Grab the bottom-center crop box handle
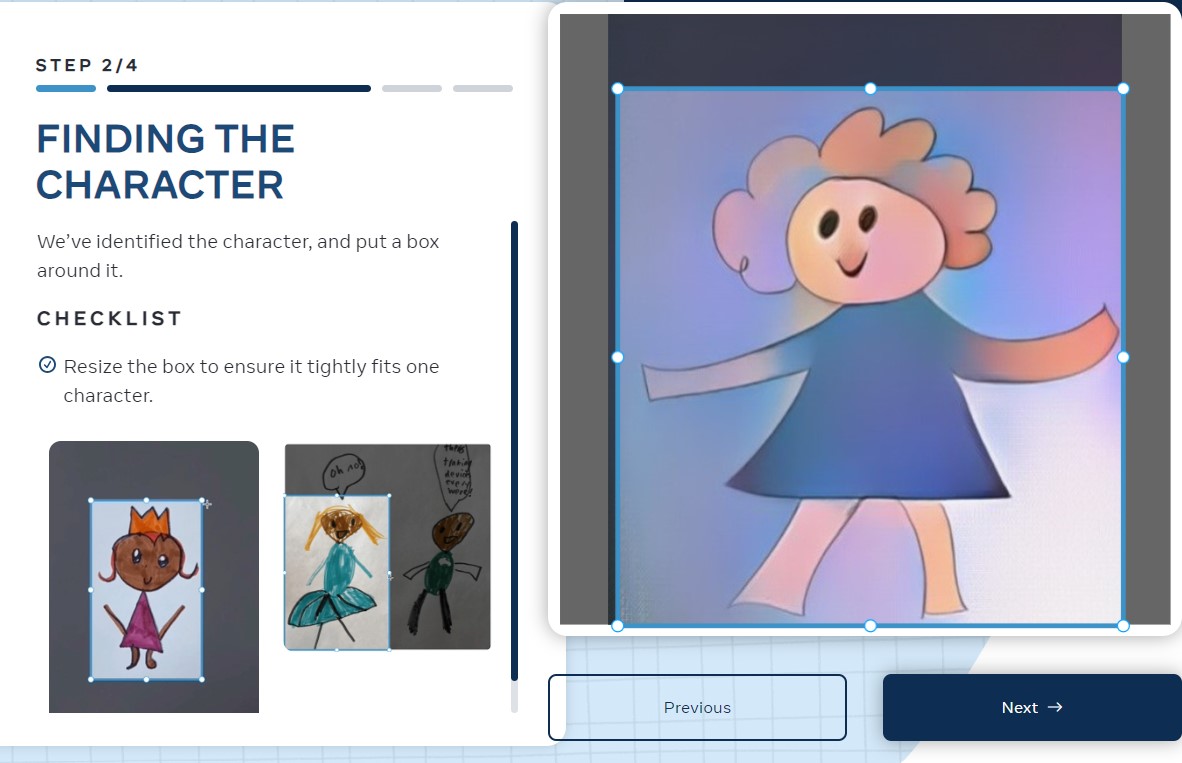 pyautogui.click(x=870, y=626)
